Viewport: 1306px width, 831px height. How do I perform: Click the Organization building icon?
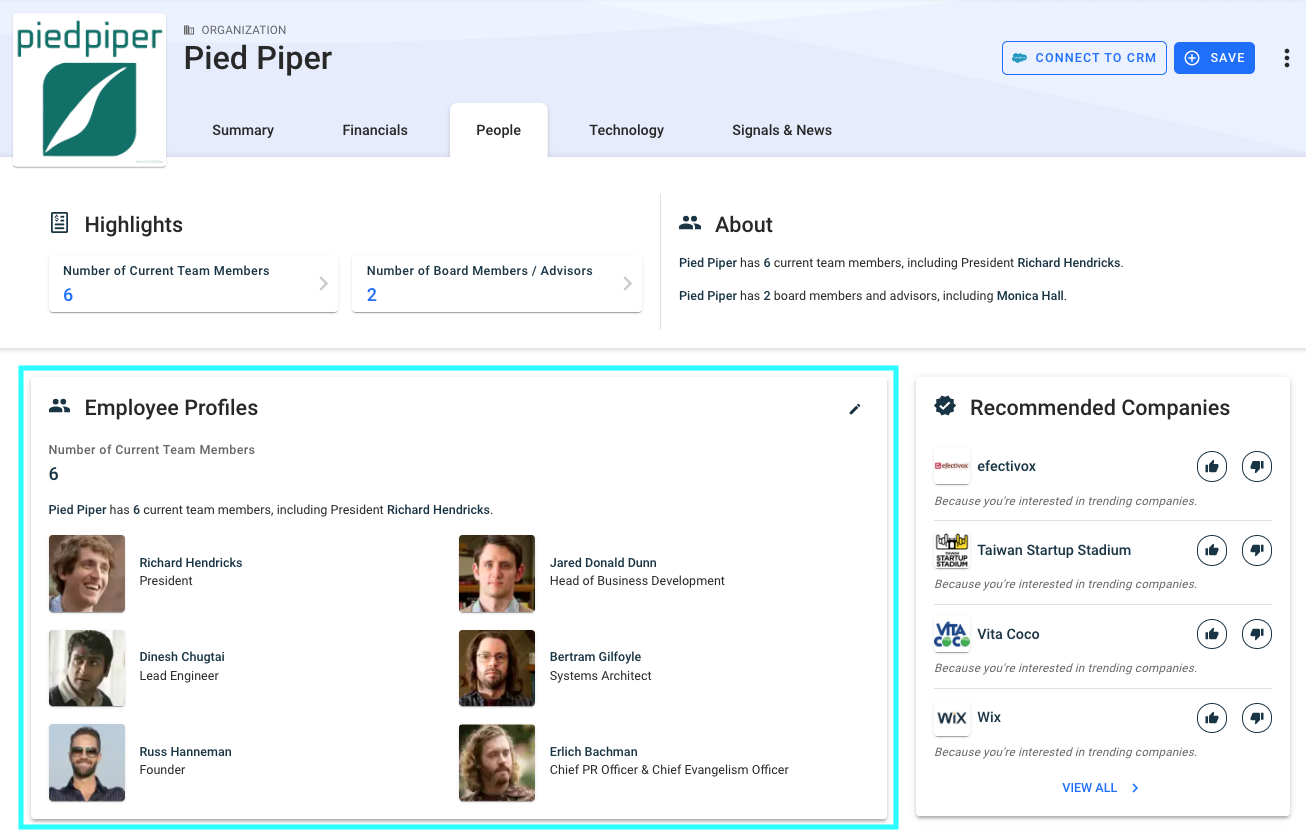189,30
